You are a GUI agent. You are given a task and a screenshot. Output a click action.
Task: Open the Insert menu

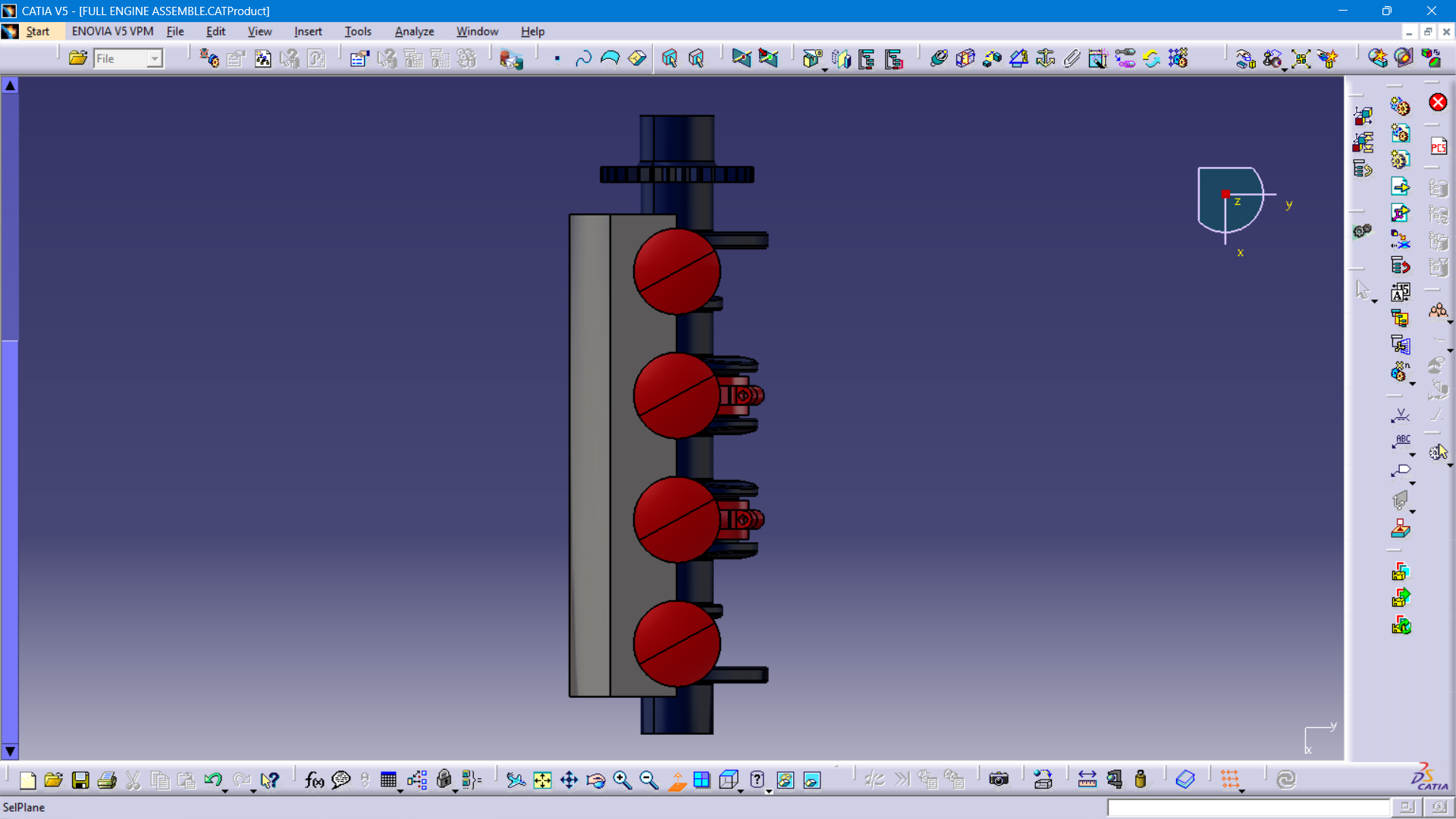(x=308, y=31)
